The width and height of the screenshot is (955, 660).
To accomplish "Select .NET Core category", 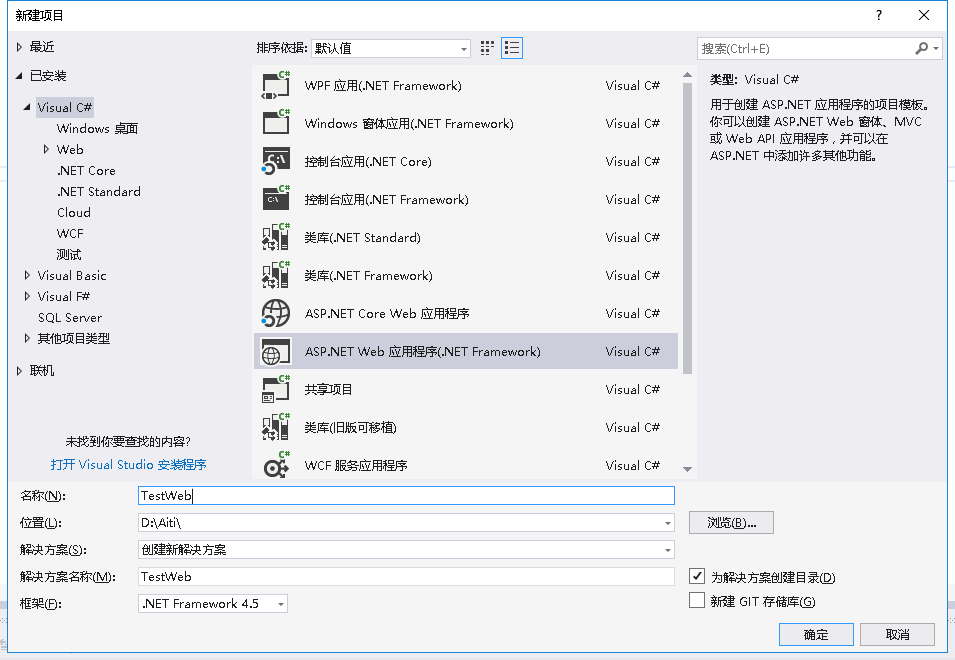I will (86, 170).
